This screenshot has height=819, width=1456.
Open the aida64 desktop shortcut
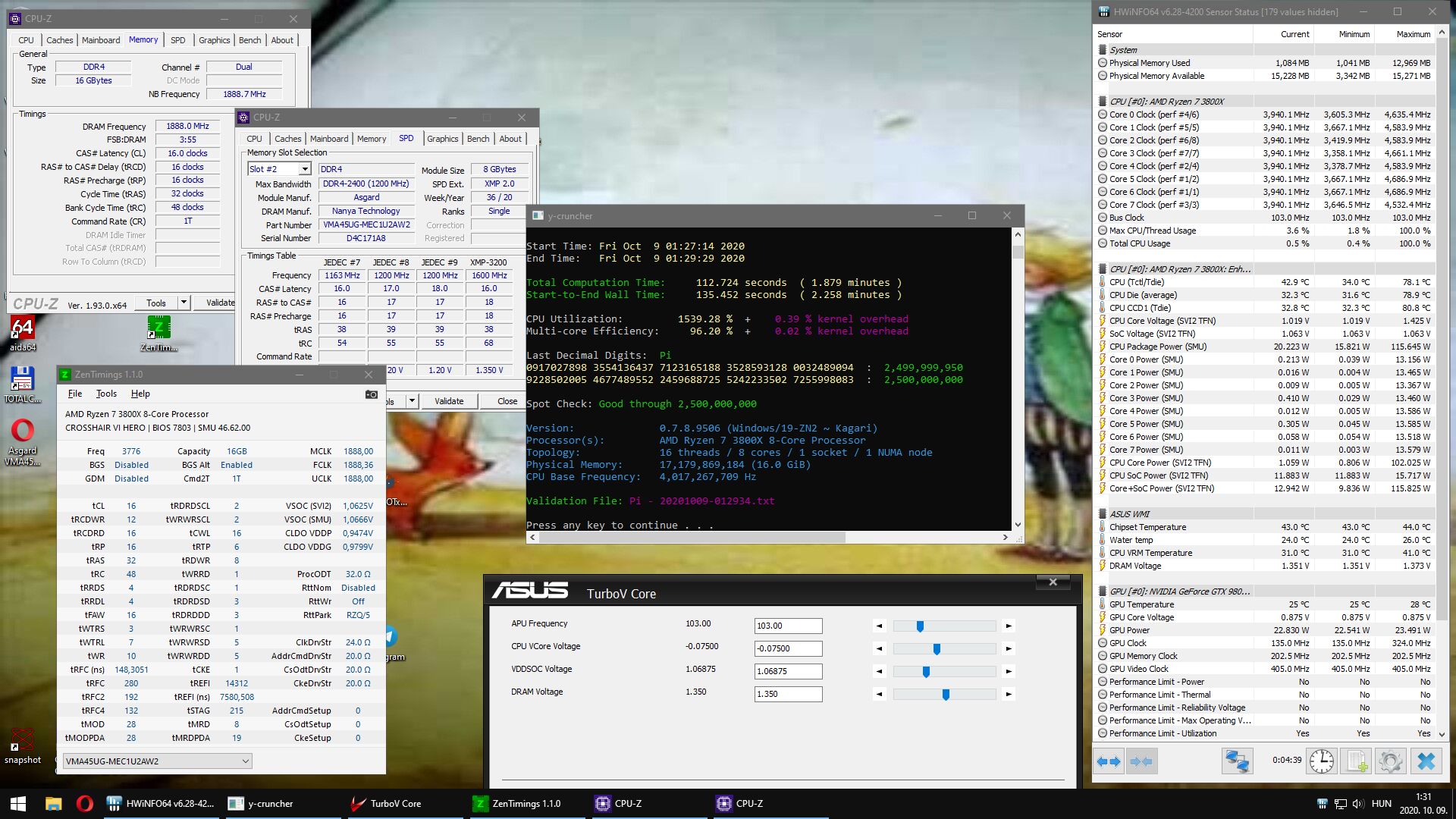click(x=23, y=334)
